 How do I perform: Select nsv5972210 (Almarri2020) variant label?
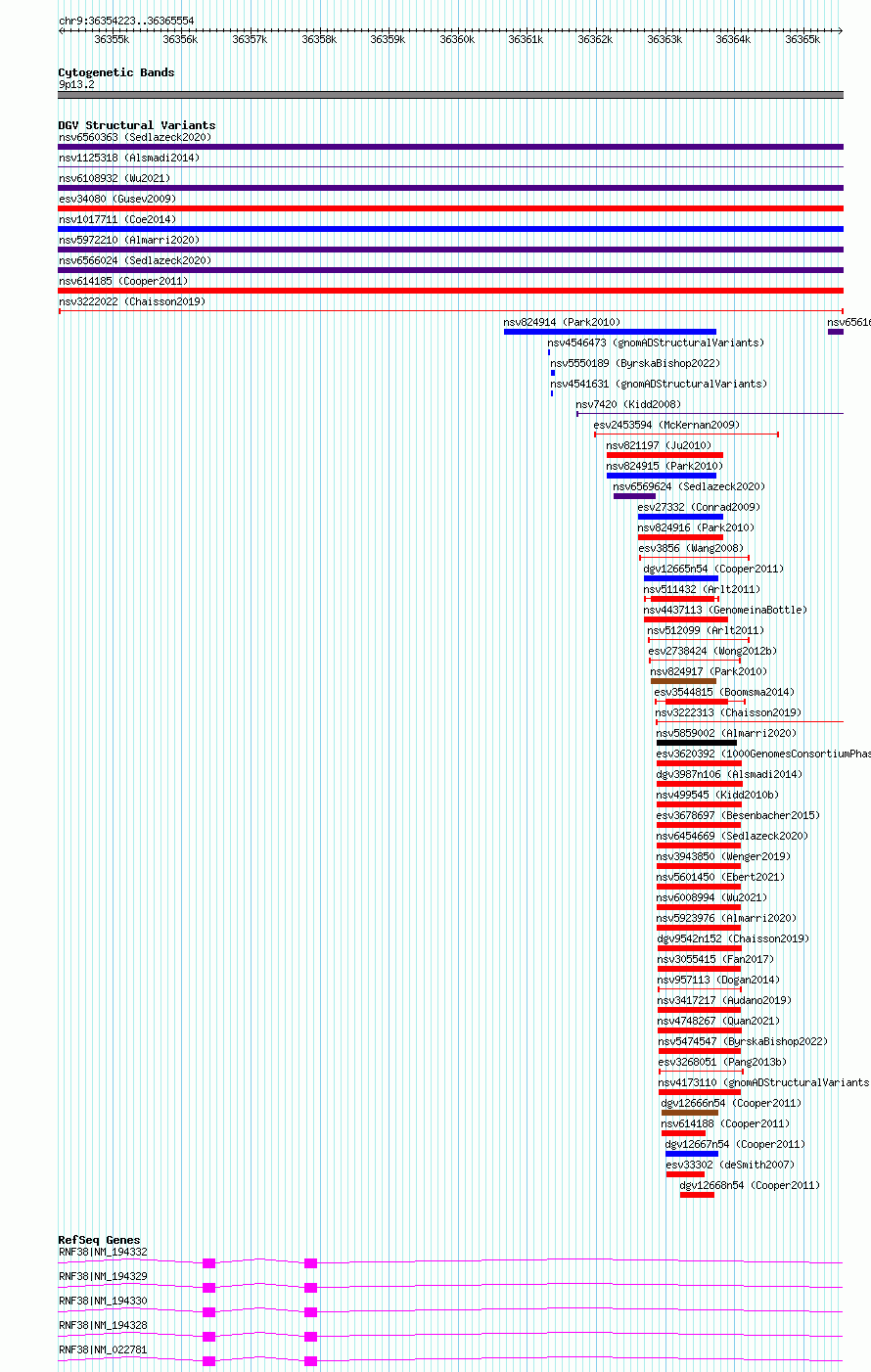pyautogui.click(x=128, y=240)
